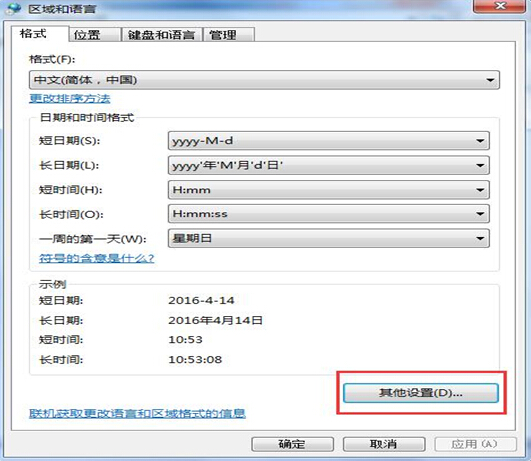The image size is (531, 461).
Task: Click the 应用(A) button
Action: pyautogui.click(x=475, y=444)
